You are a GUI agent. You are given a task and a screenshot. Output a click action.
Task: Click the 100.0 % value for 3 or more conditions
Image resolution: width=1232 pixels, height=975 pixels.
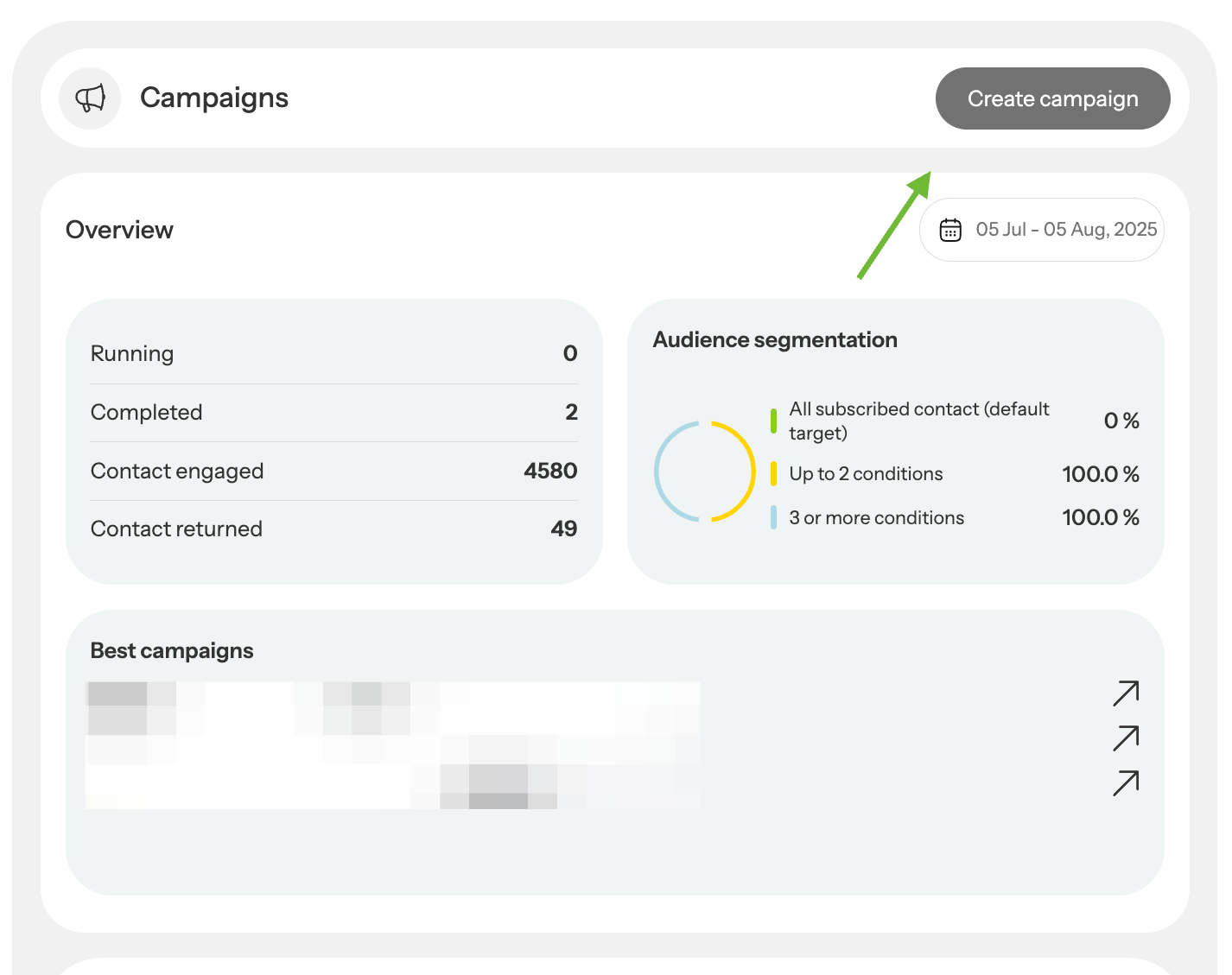[1101, 517]
